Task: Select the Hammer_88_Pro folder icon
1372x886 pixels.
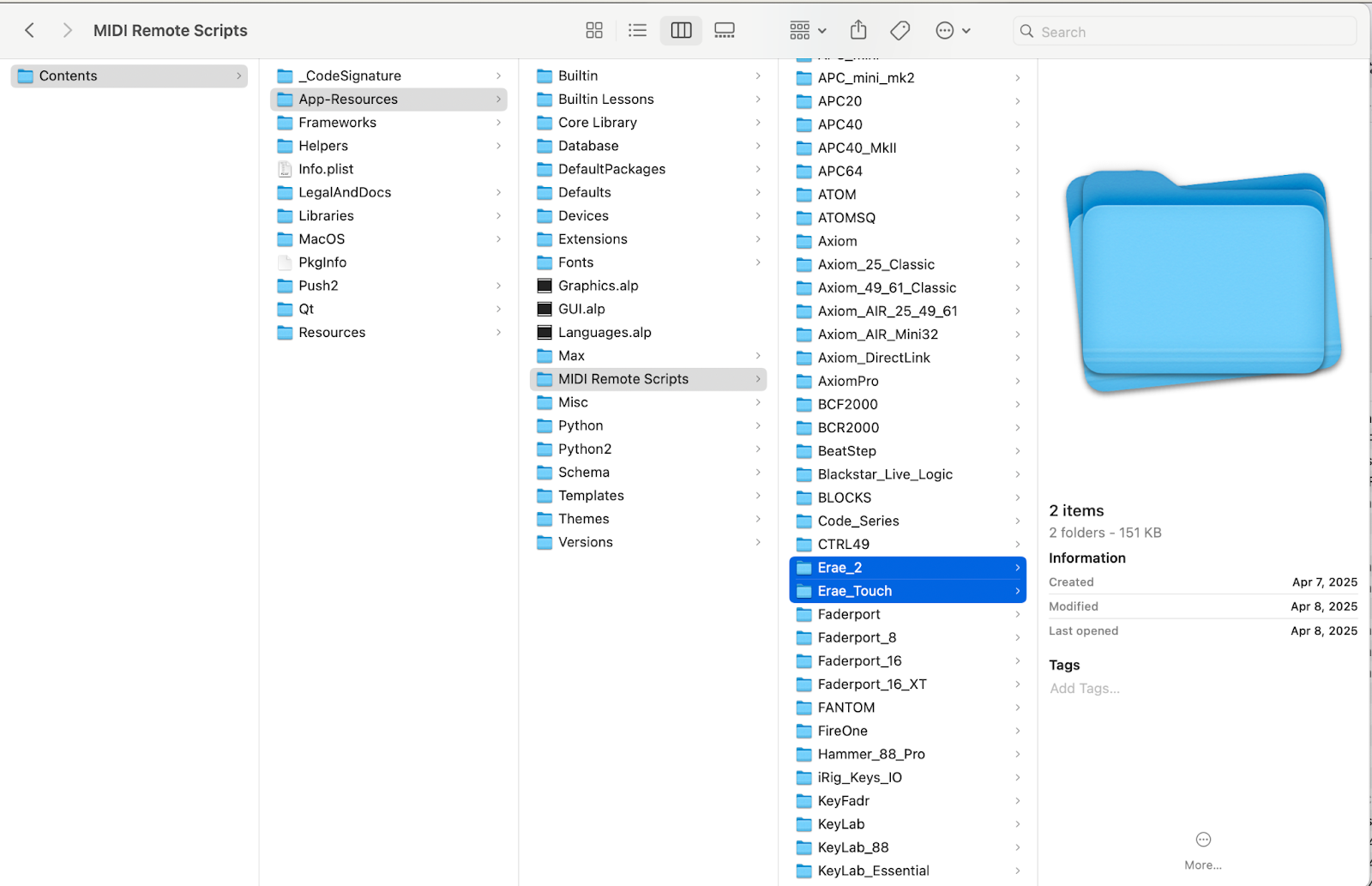Action: [x=804, y=754]
